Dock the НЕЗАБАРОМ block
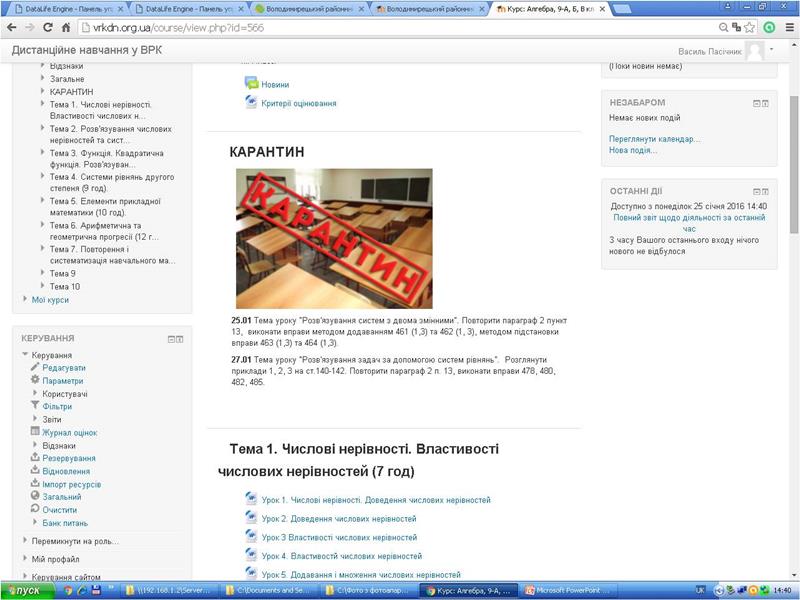The image size is (800, 600). point(765,103)
